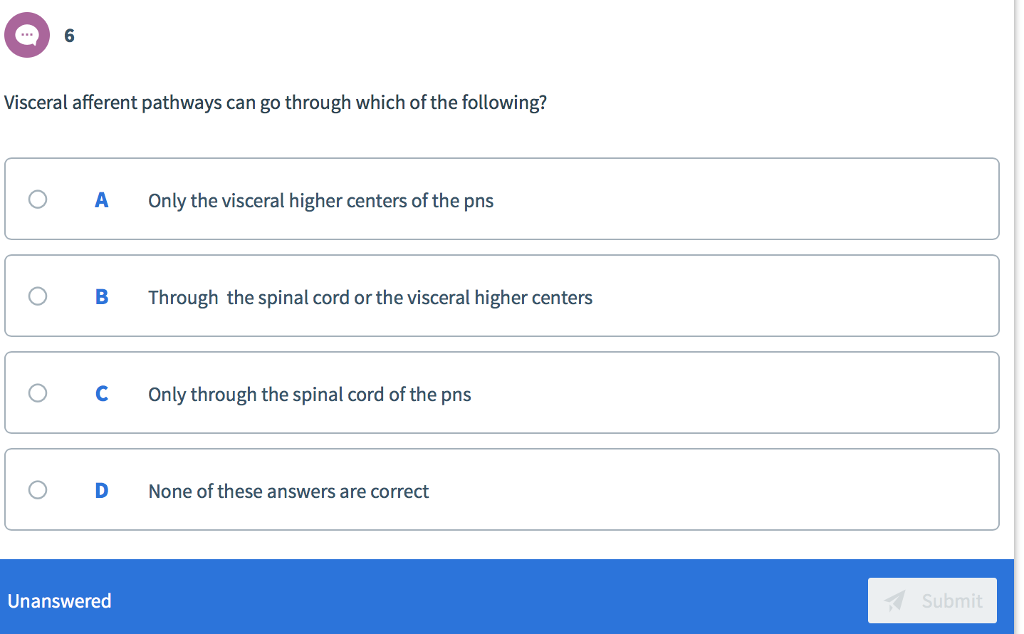
Task: Select the blue letter B label
Action: pos(101,297)
